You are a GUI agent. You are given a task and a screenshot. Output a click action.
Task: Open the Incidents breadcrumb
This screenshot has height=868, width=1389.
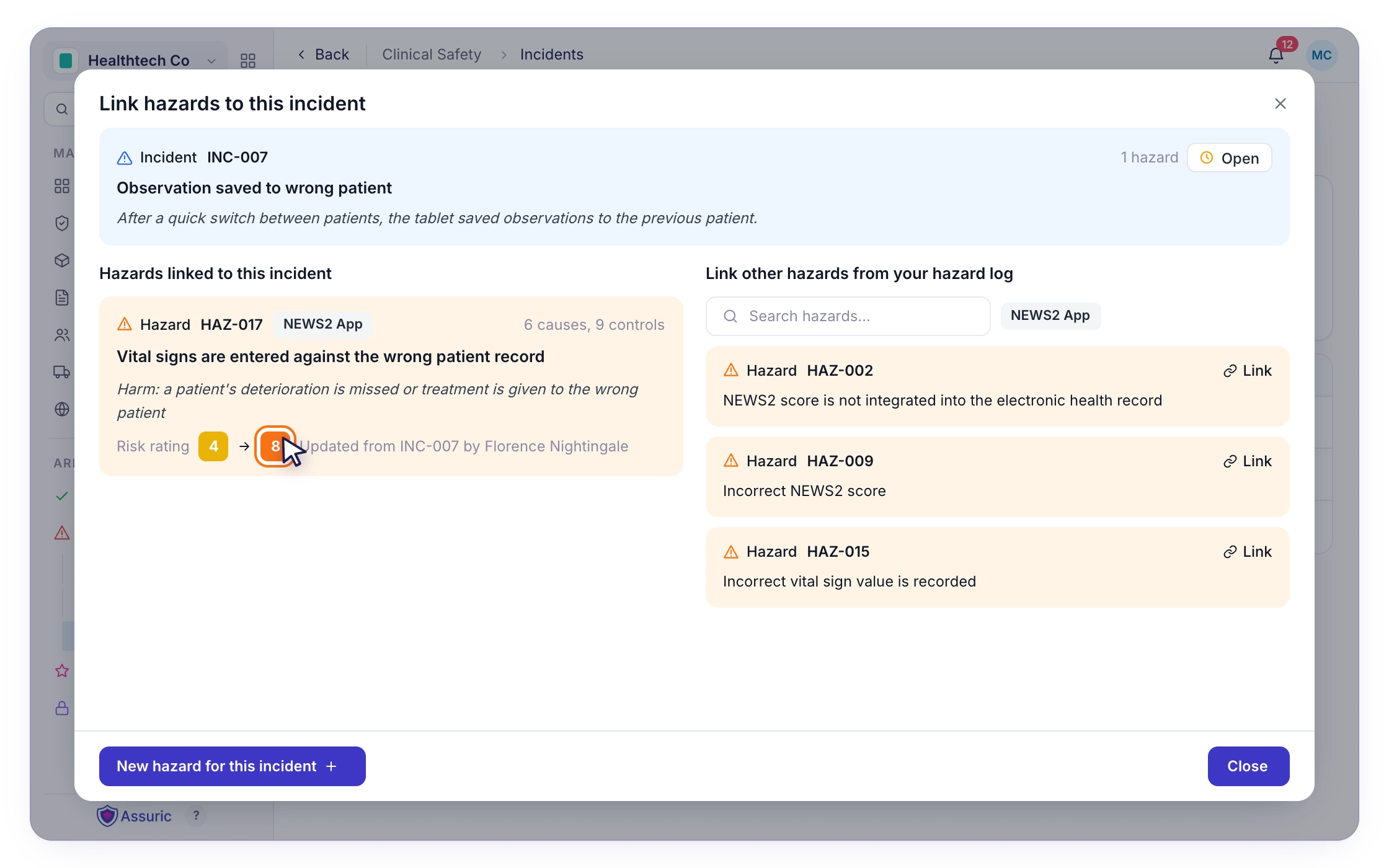(551, 55)
